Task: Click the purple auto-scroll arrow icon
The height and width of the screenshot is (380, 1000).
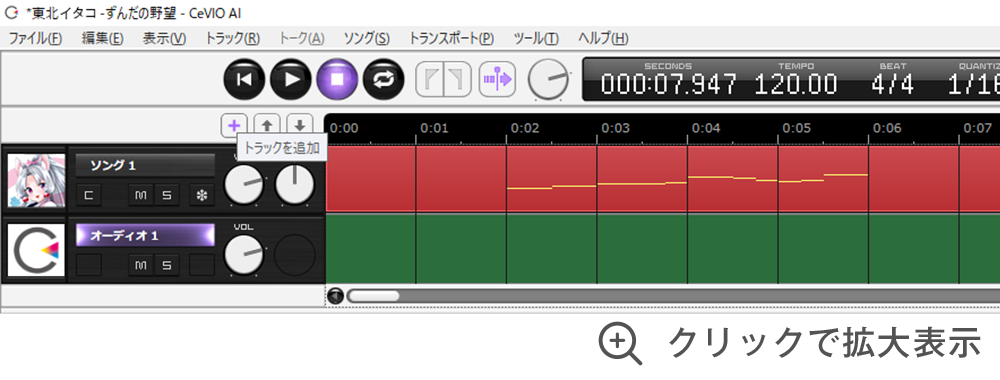Action: click(x=497, y=79)
